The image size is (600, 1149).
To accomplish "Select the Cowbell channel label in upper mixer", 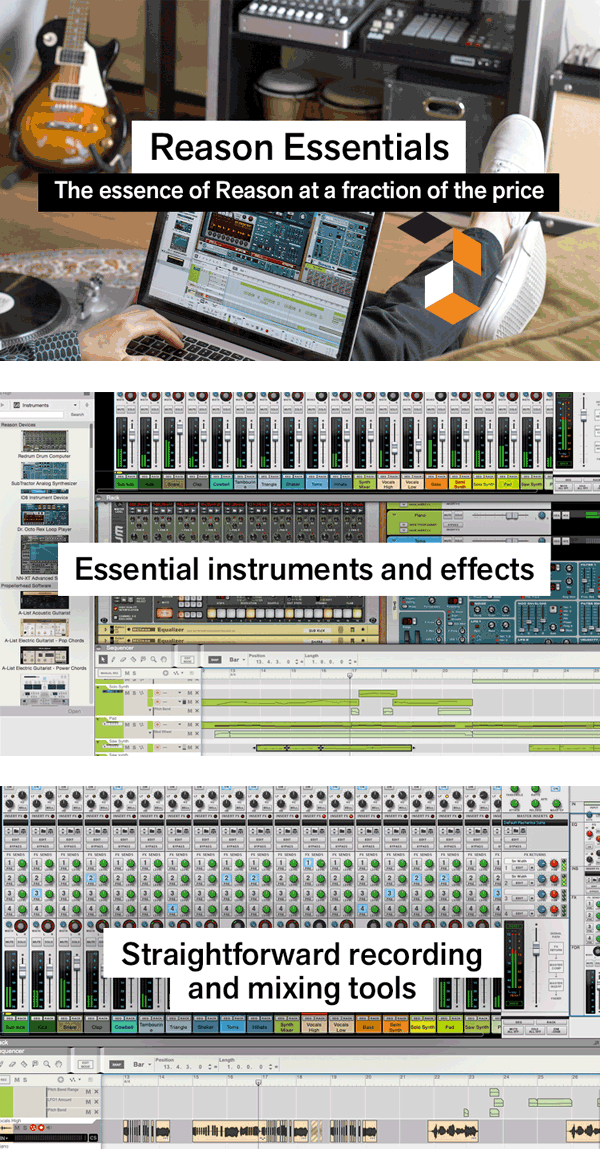I will (221, 484).
